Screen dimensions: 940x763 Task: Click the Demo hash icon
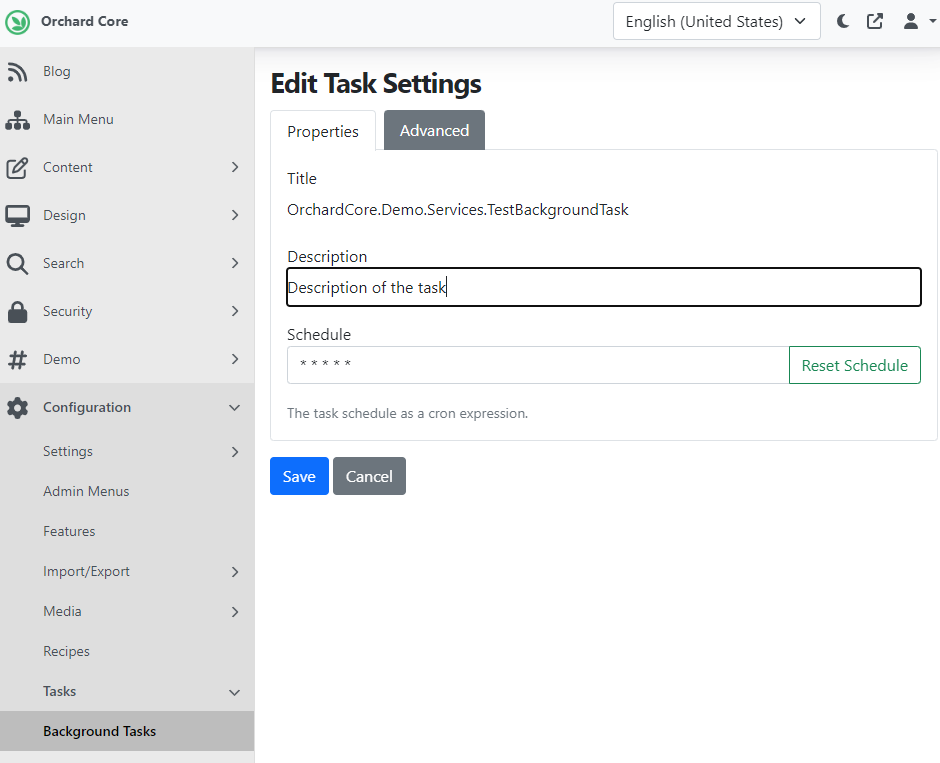[17, 360]
